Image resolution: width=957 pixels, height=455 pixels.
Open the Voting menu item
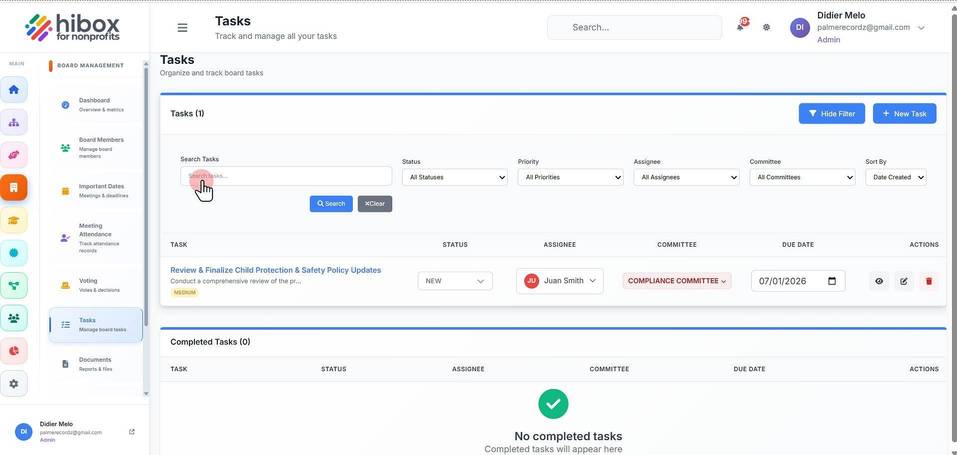pos(95,285)
